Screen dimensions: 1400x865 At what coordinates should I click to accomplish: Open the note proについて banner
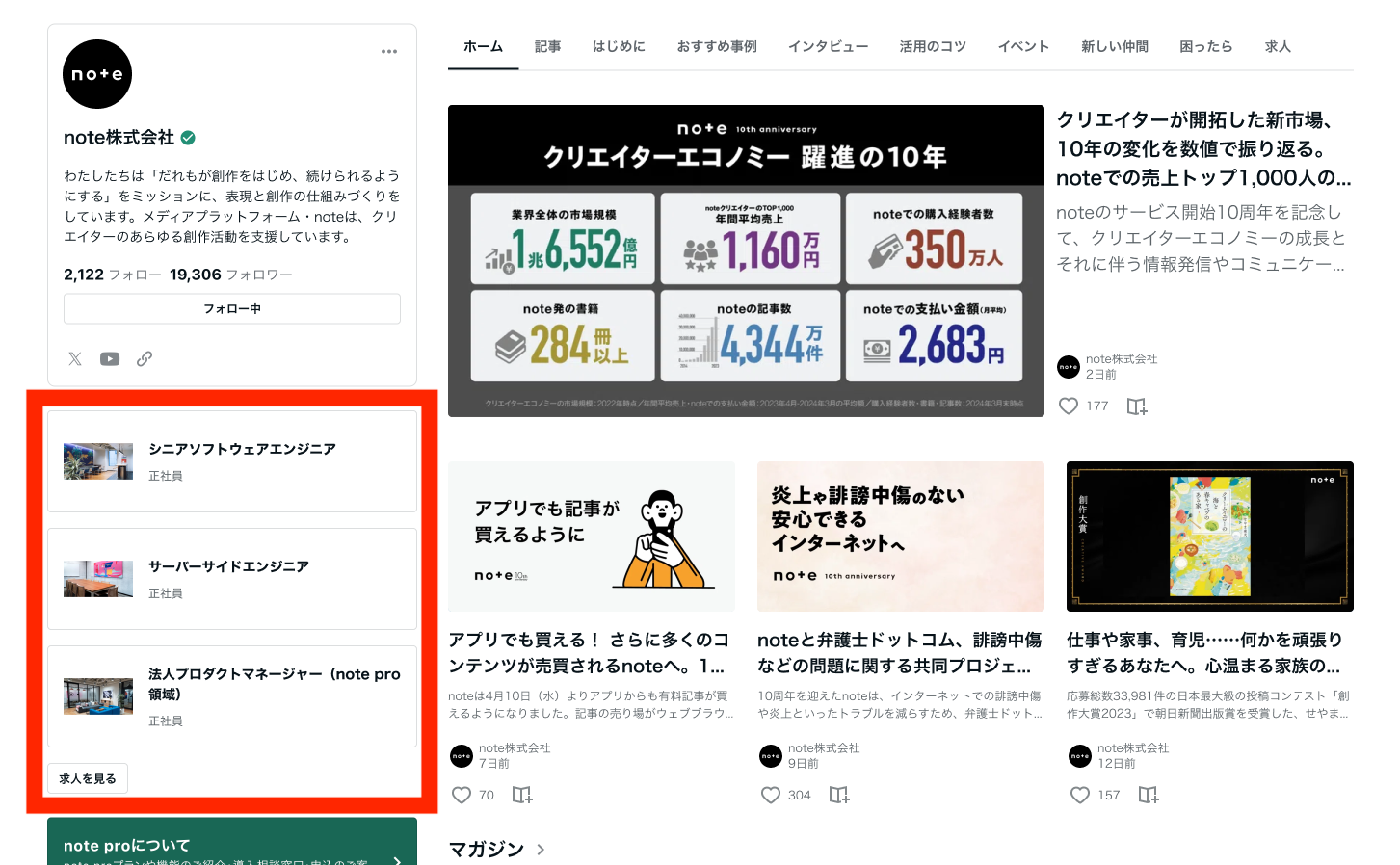pos(232,842)
